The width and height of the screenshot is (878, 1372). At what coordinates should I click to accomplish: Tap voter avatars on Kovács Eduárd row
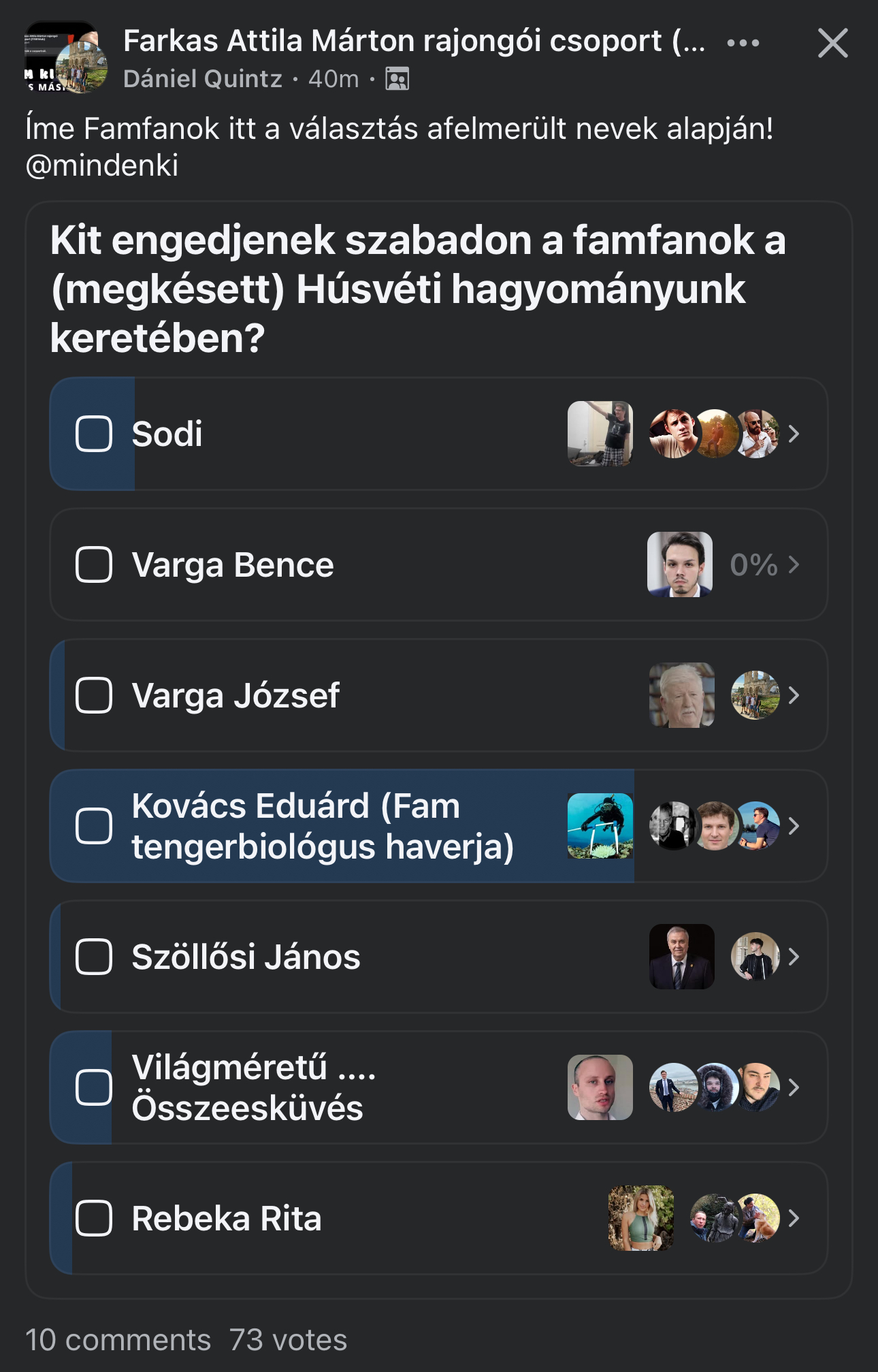715,826
